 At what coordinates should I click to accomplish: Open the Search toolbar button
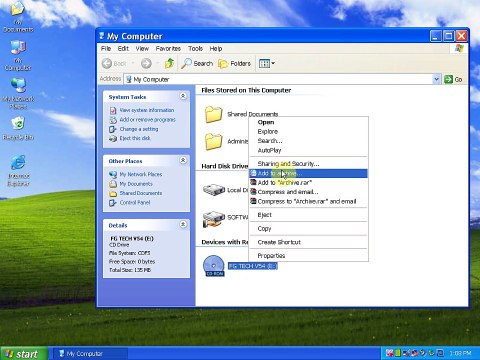click(x=197, y=63)
